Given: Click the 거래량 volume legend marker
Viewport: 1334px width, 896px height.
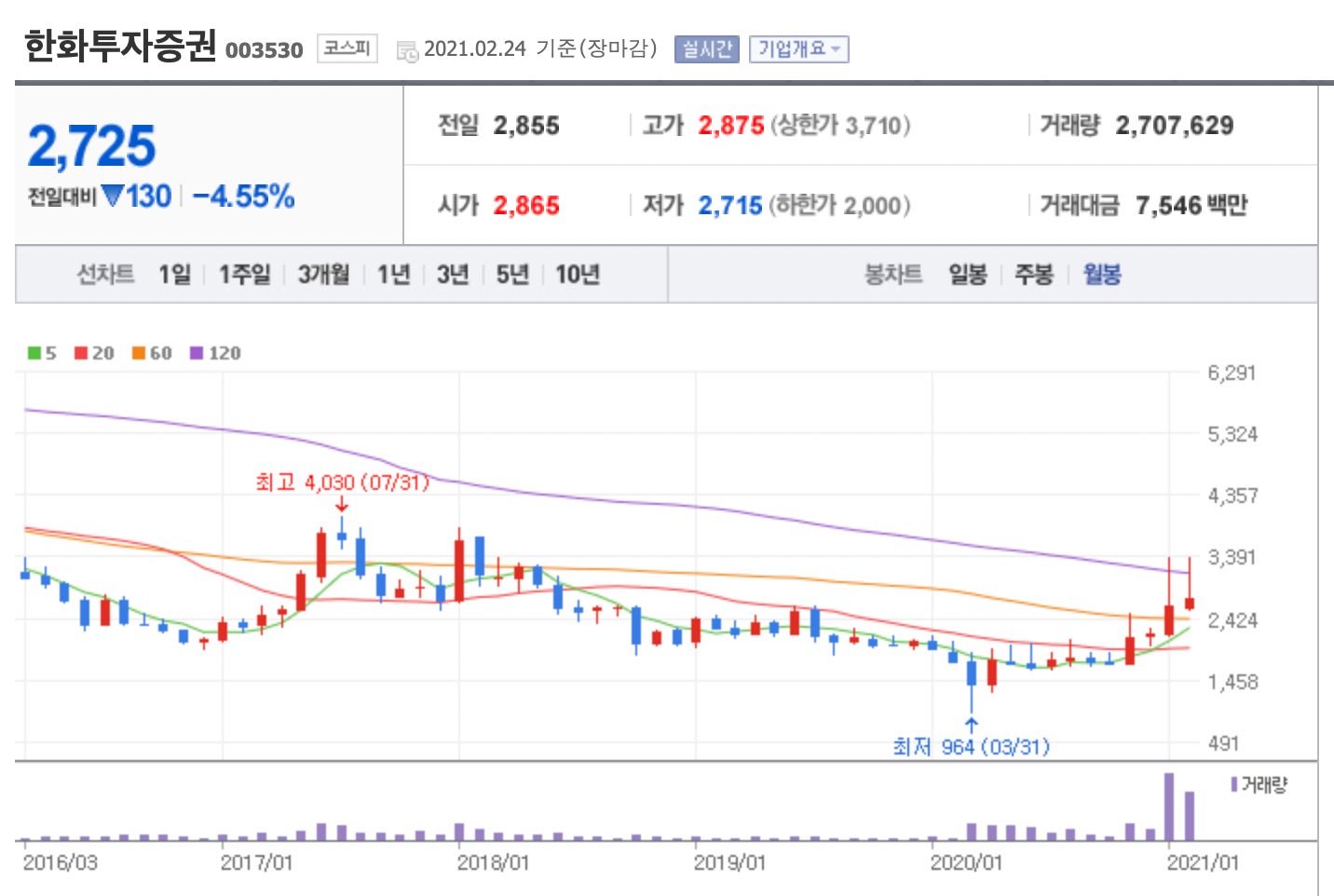Looking at the screenshot, I should click(1234, 784).
